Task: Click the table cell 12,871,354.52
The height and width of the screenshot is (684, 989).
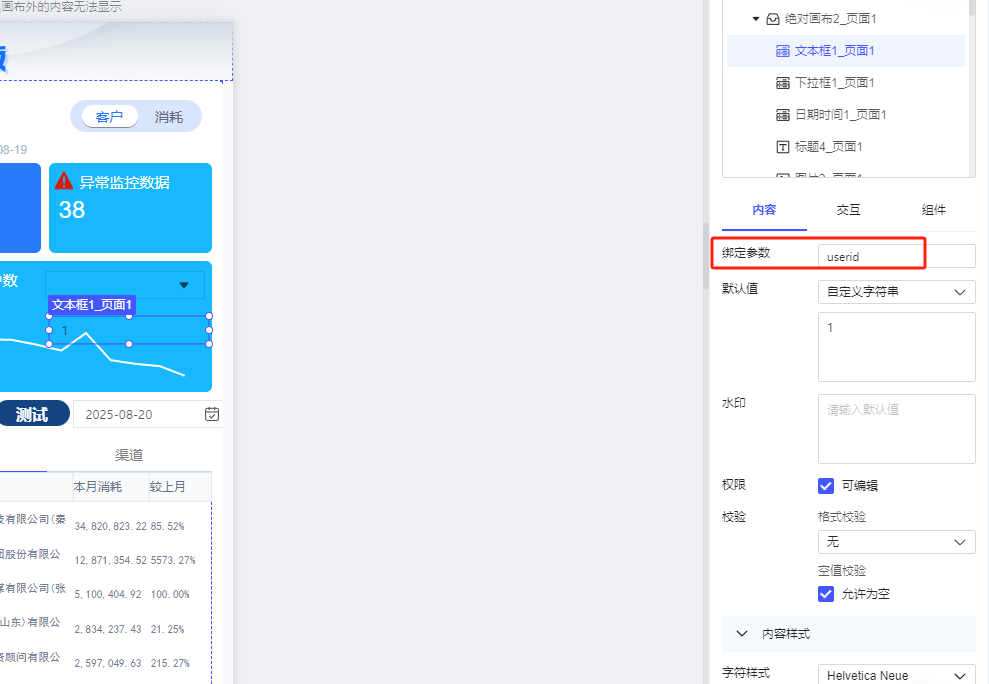Action: (110, 560)
